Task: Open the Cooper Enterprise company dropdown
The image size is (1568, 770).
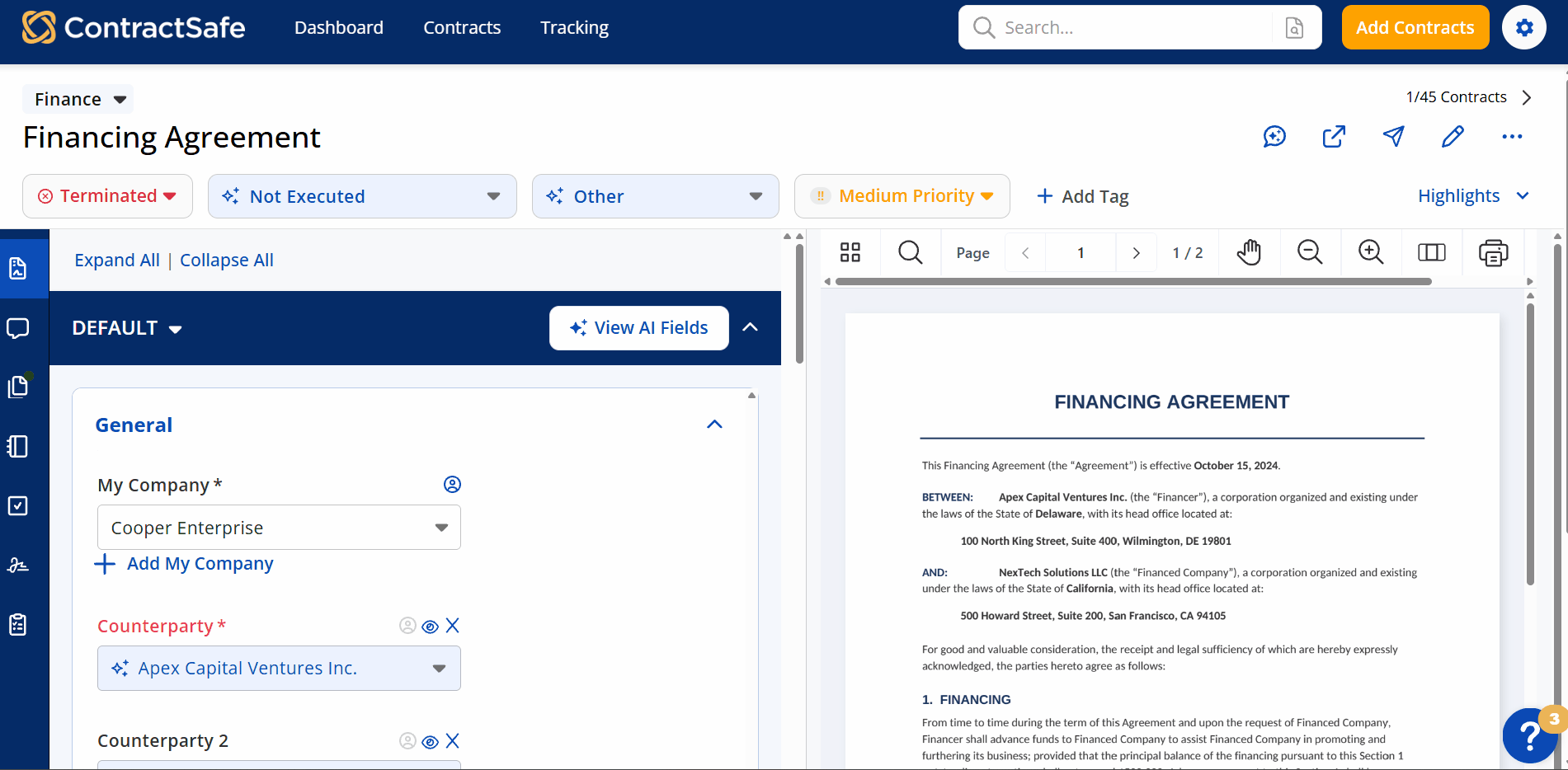Action: click(279, 528)
